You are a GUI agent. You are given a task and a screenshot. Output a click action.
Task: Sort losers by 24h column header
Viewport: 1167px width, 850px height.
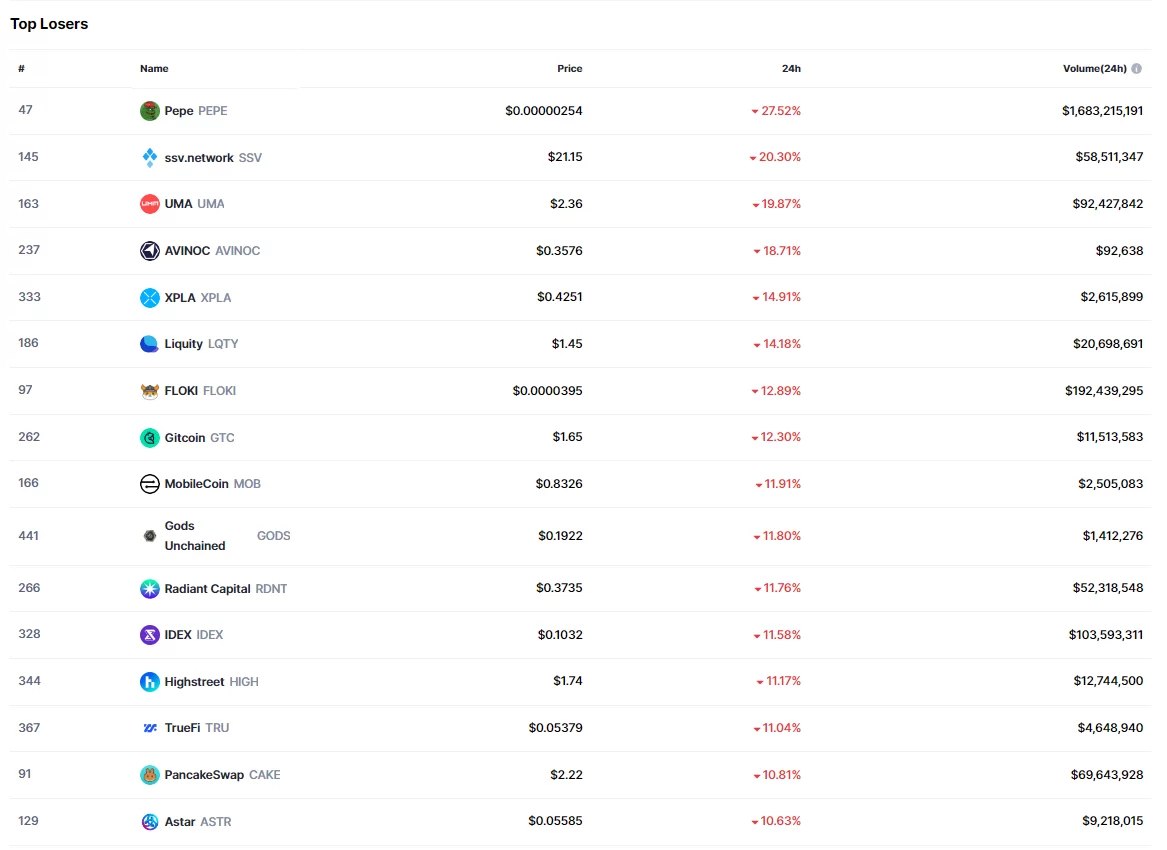pyautogui.click(x=791, y=69)
